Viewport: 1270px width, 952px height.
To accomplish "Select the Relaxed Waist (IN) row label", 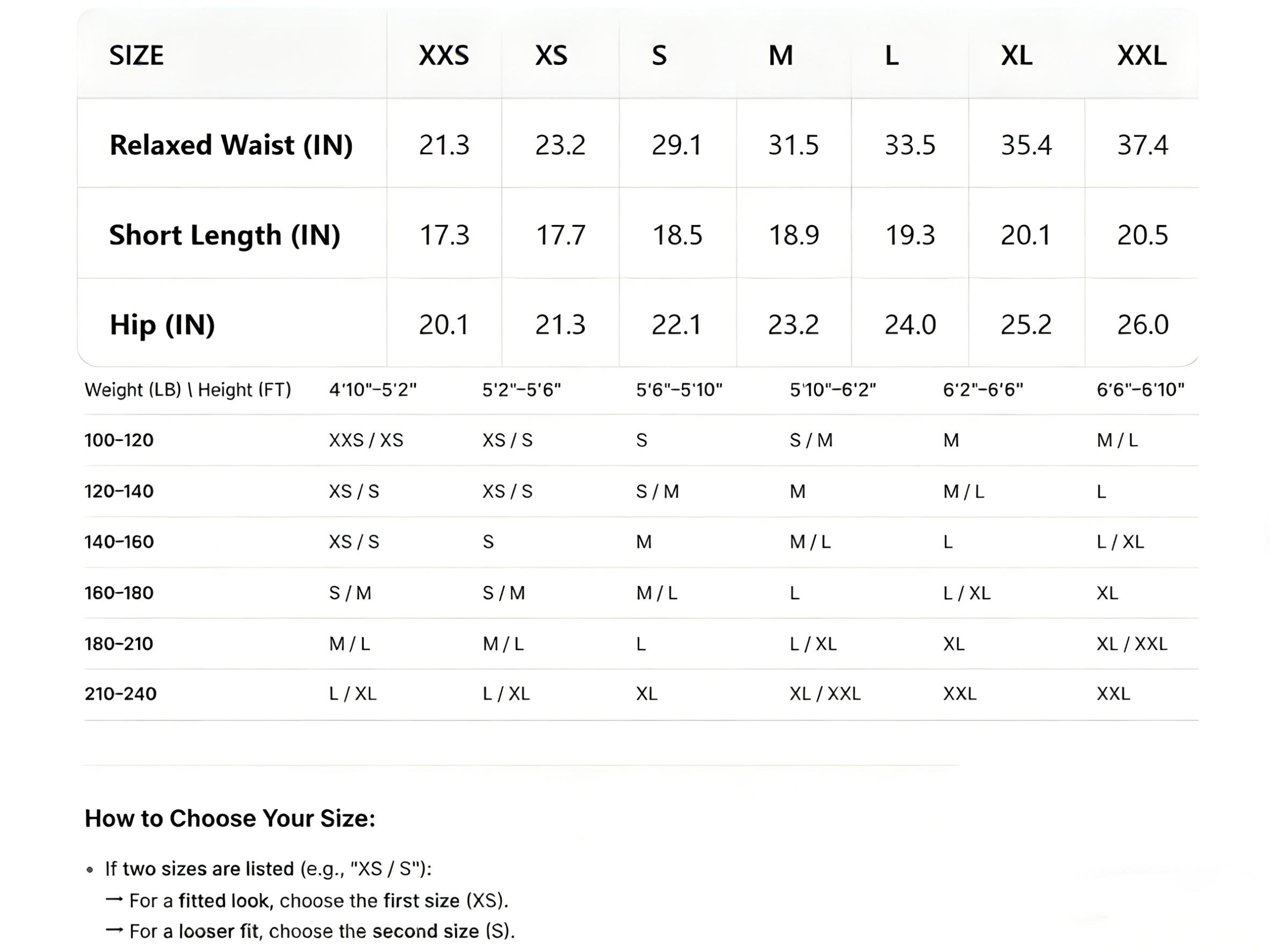I will (x=231, y=144).
